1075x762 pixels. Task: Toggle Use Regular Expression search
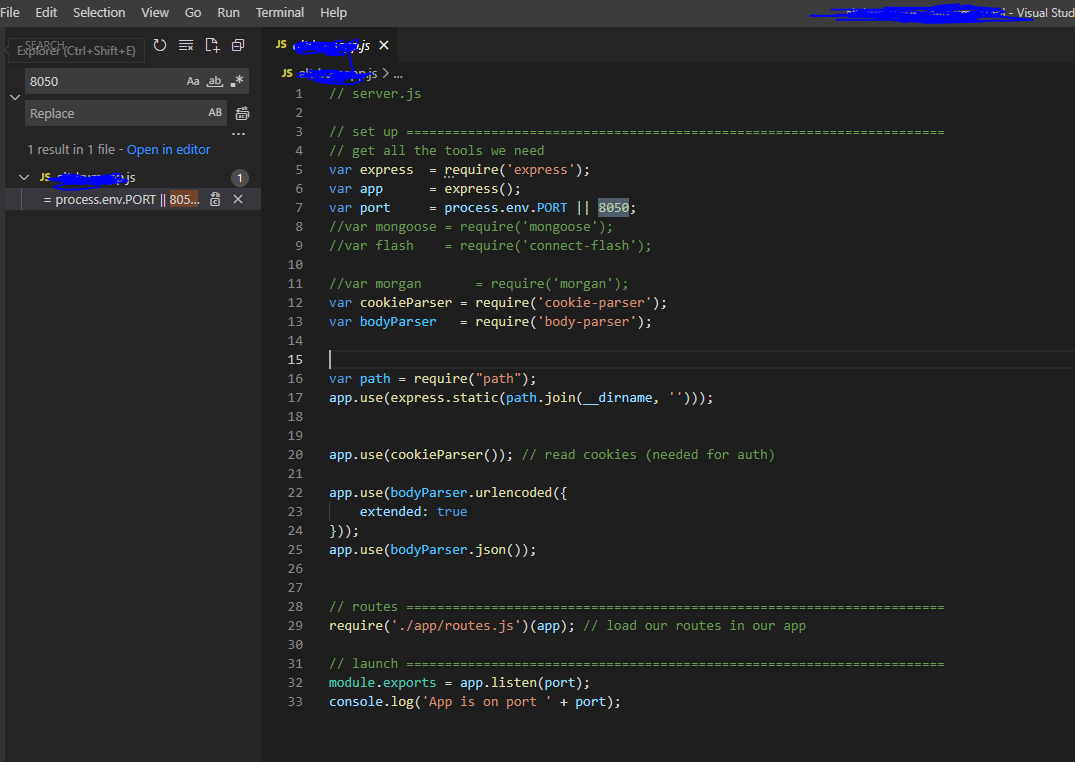[x=237, y=81]
